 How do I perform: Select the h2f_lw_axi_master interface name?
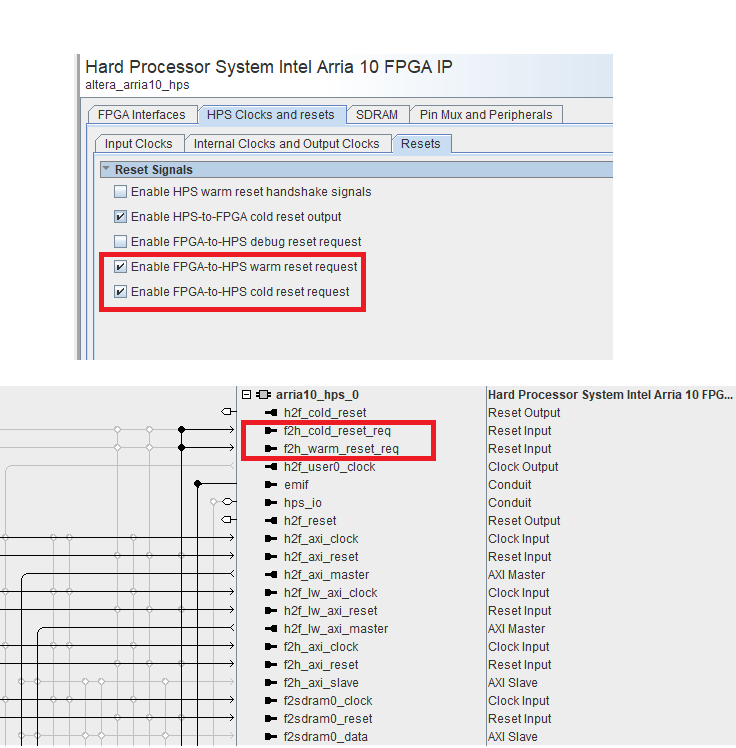pos(336,629)
